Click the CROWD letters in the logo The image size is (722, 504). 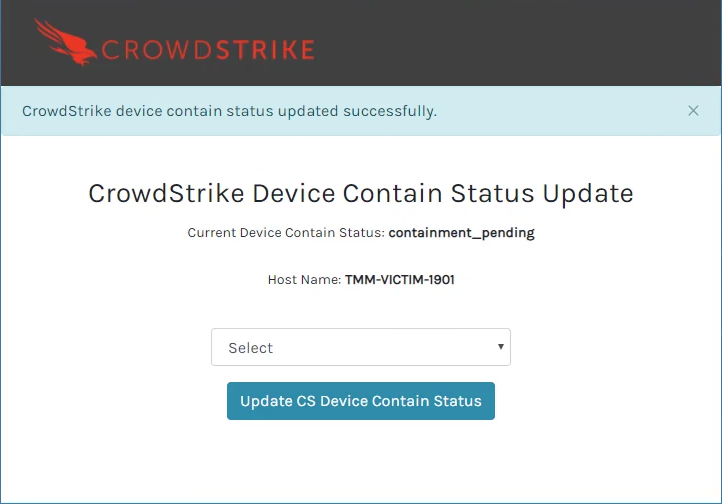(x=157, y=50)
